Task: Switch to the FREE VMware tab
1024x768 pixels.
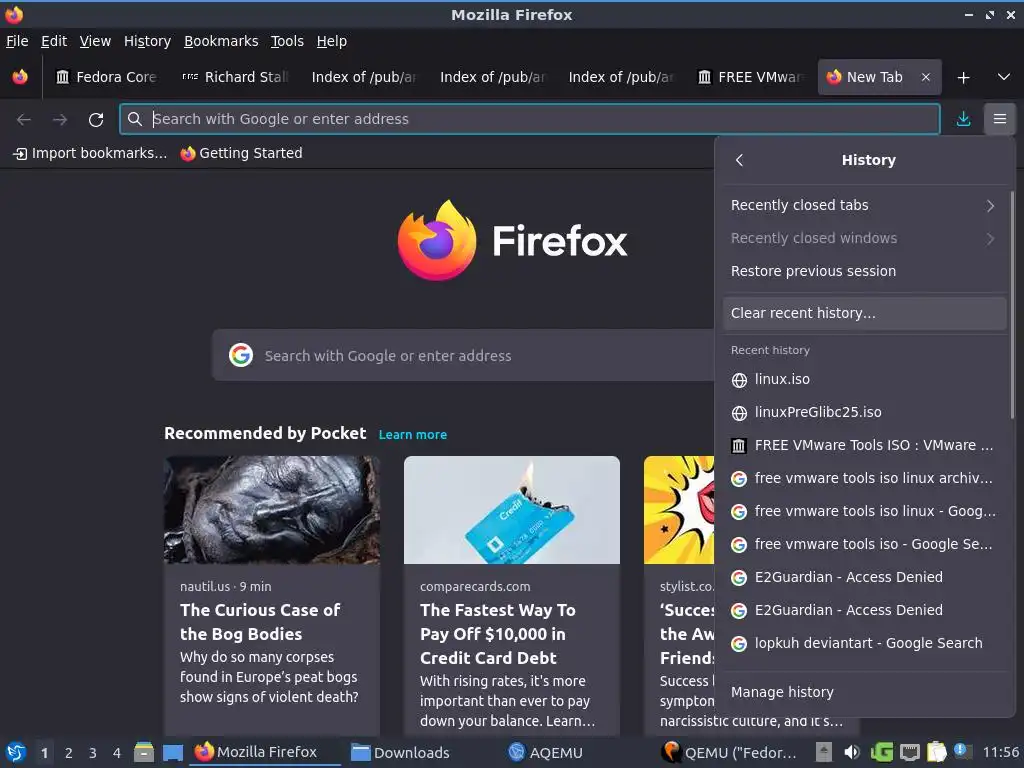Action: (750, 77)
